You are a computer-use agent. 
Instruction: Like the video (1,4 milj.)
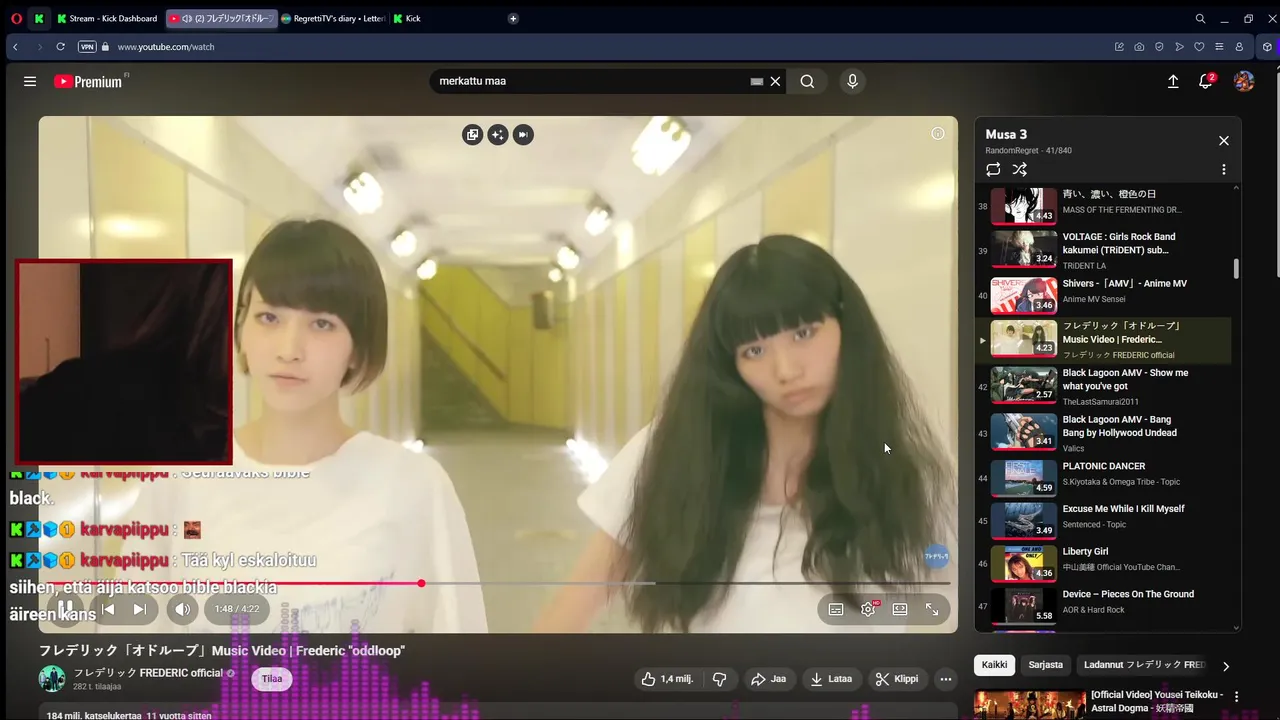tap(667, 679)
